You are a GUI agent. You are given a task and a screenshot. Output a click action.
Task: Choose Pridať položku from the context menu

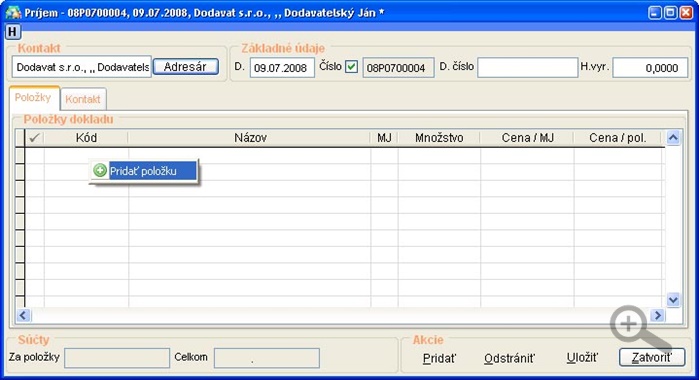(x=144, y=171)
